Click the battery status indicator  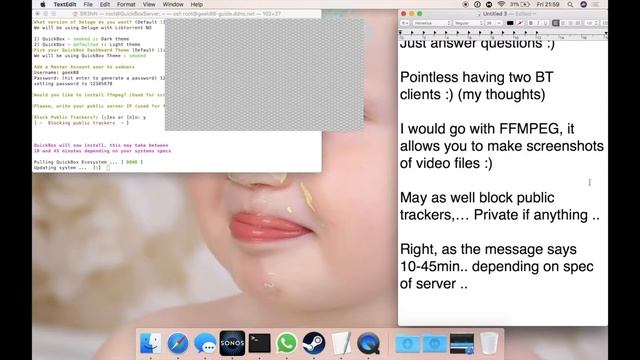520,4
